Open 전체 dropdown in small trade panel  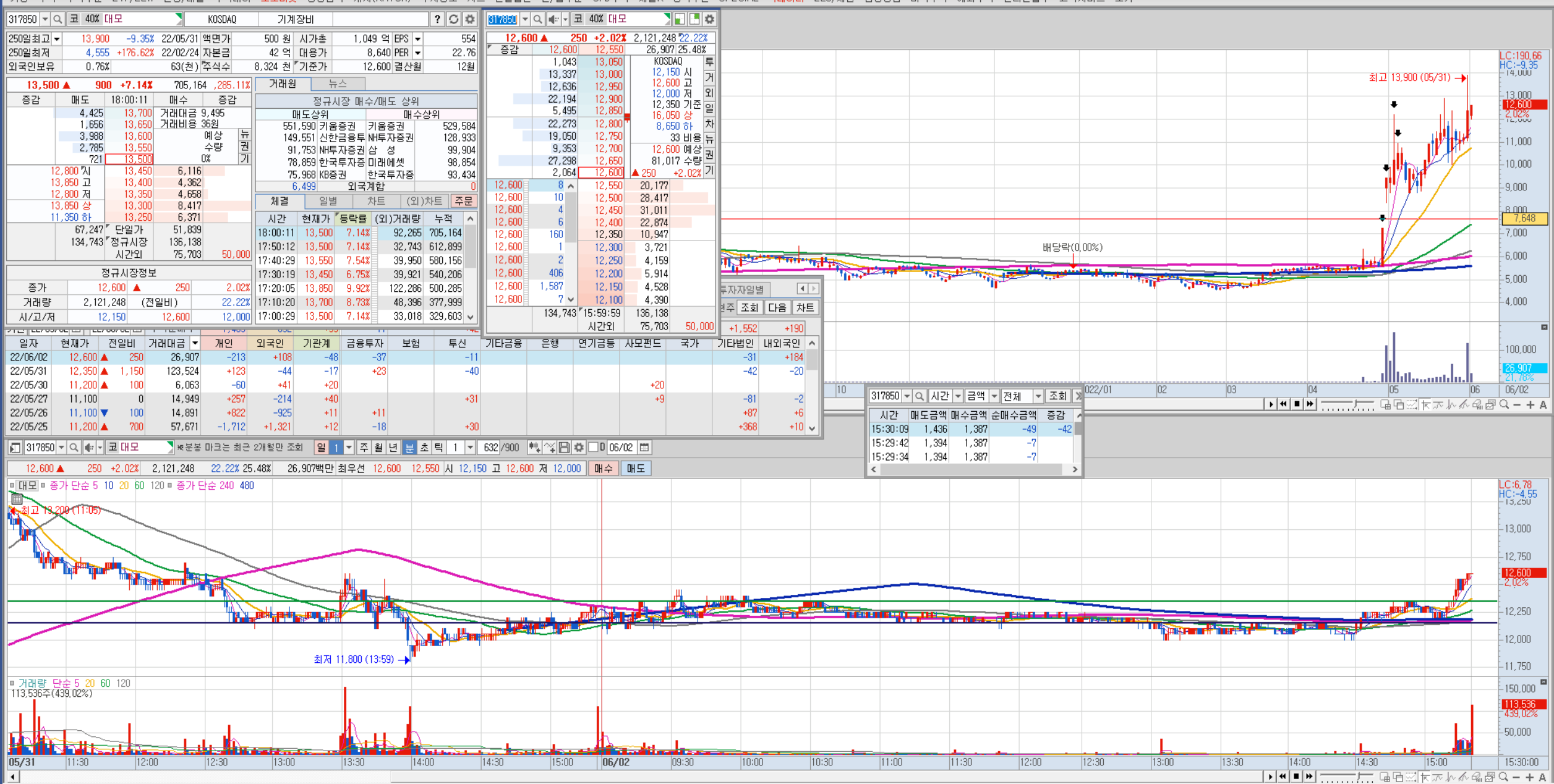pos(1038,396)
